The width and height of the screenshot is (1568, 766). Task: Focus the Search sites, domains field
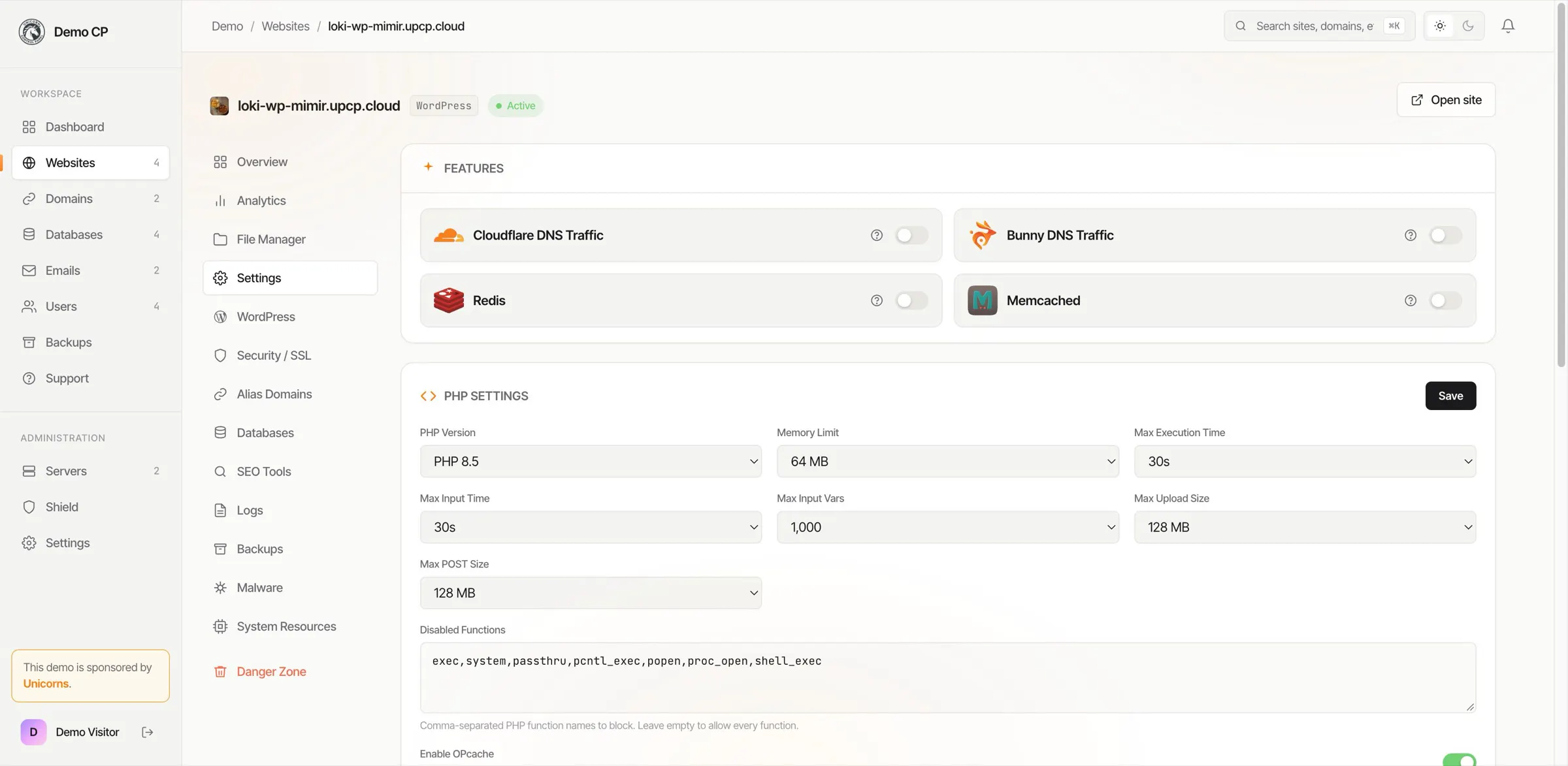coord(1319,26)
